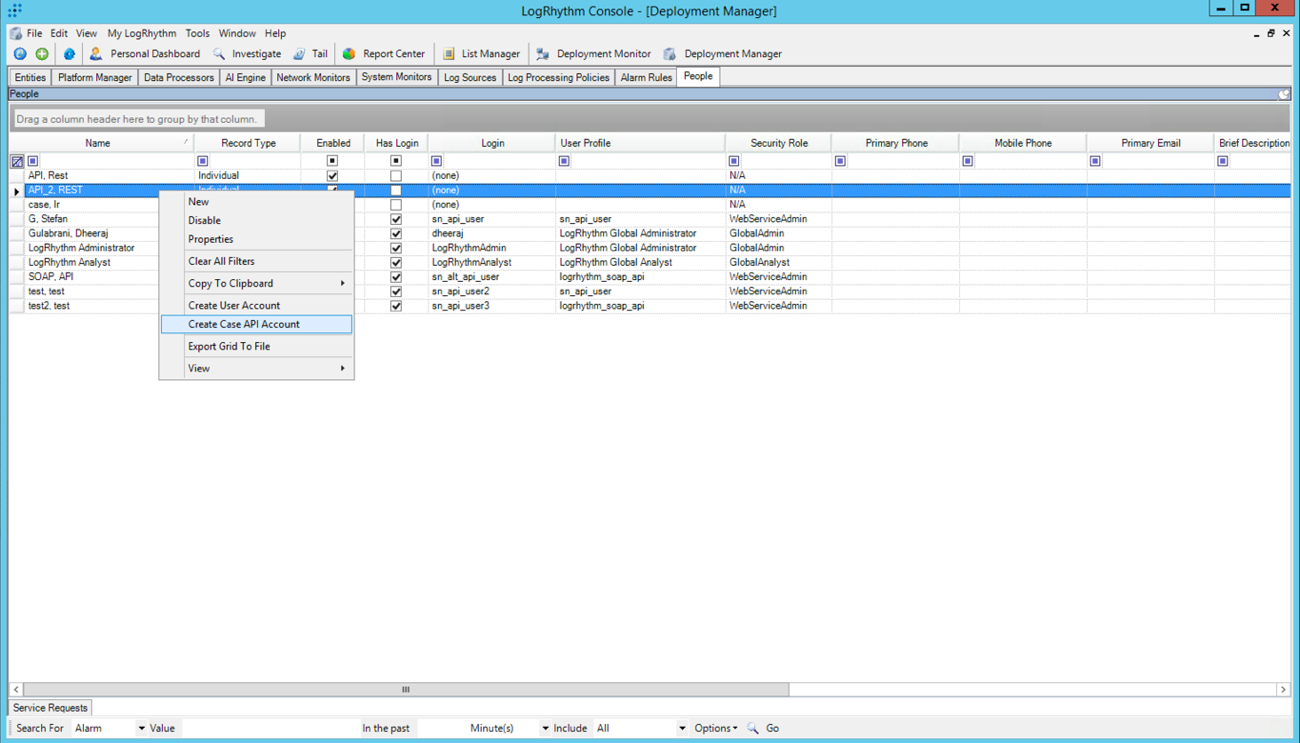Viewport: 1300px width, 743px height.
Task: Select Clear All Filters in context menu
Action: 256,261
